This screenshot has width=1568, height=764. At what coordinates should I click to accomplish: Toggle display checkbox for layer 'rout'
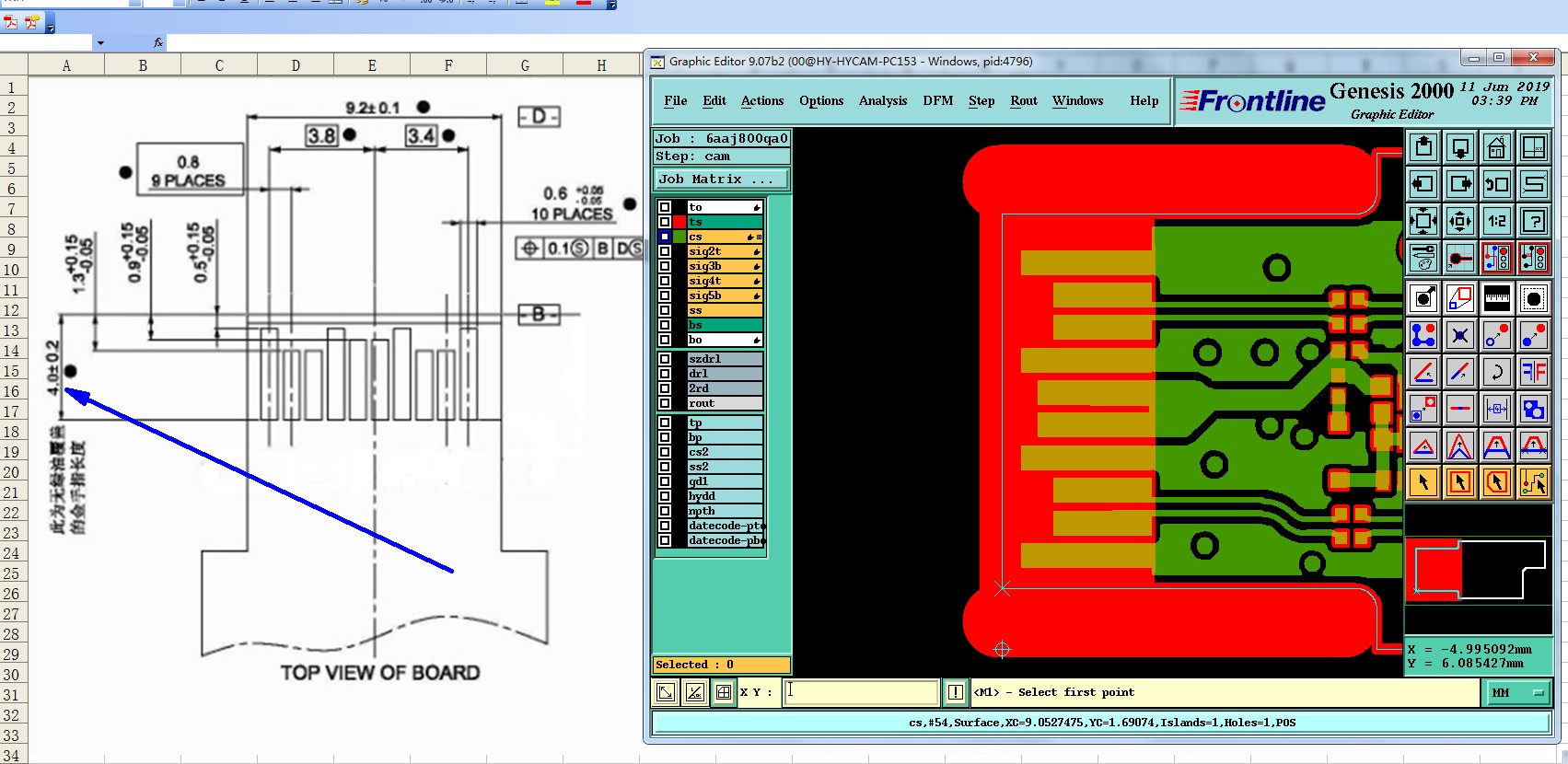(x=664, y=403)
